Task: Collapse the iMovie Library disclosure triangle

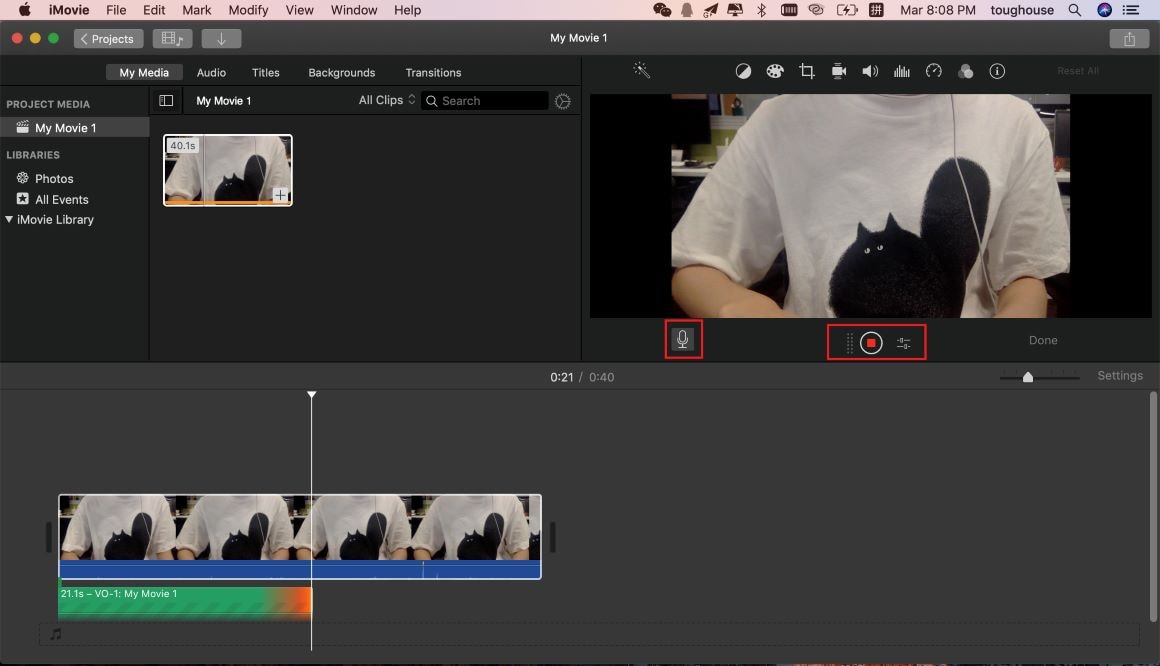Action: (9, 219)
